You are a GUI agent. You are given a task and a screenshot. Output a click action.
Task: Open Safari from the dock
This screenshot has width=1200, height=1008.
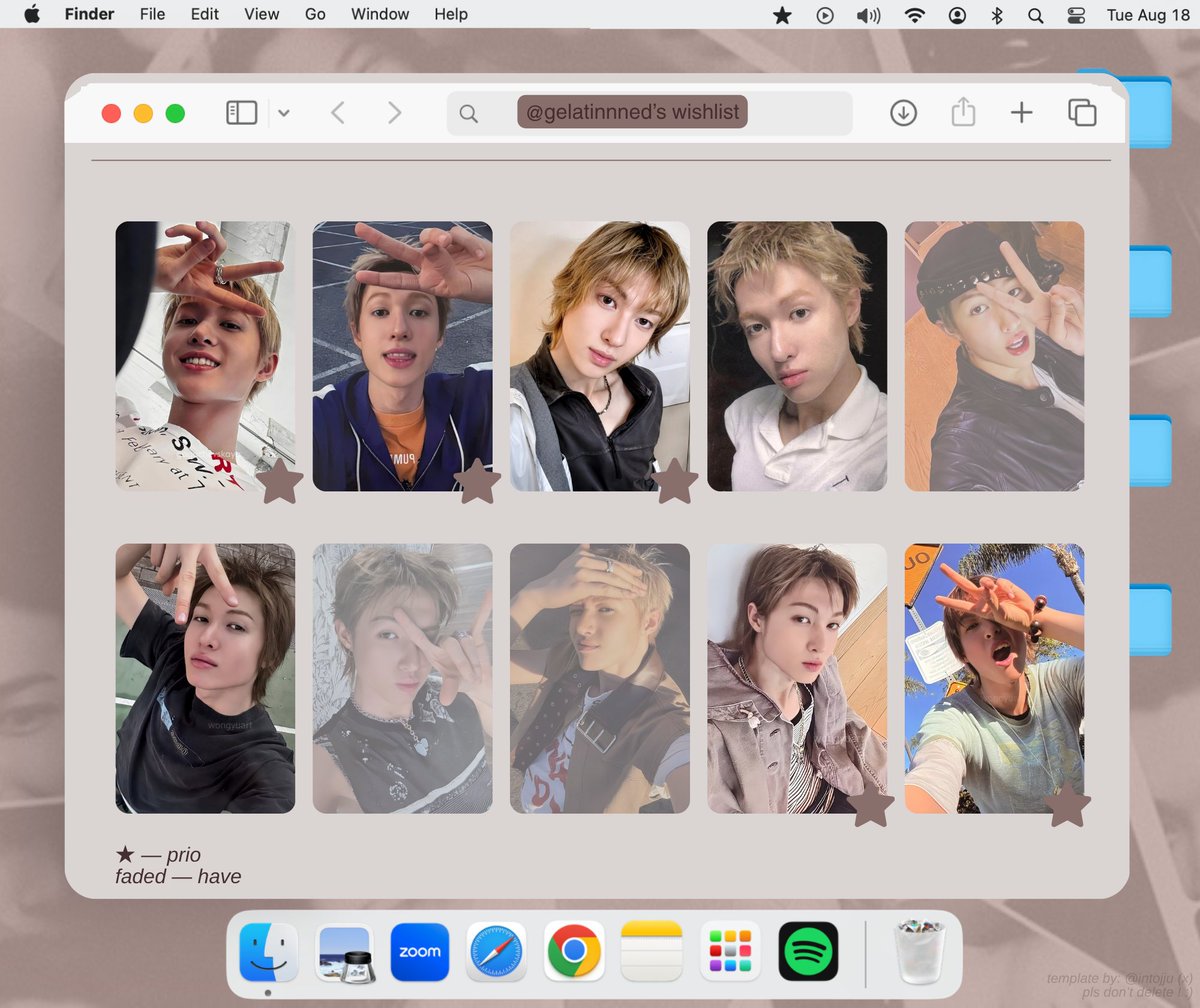496,951
